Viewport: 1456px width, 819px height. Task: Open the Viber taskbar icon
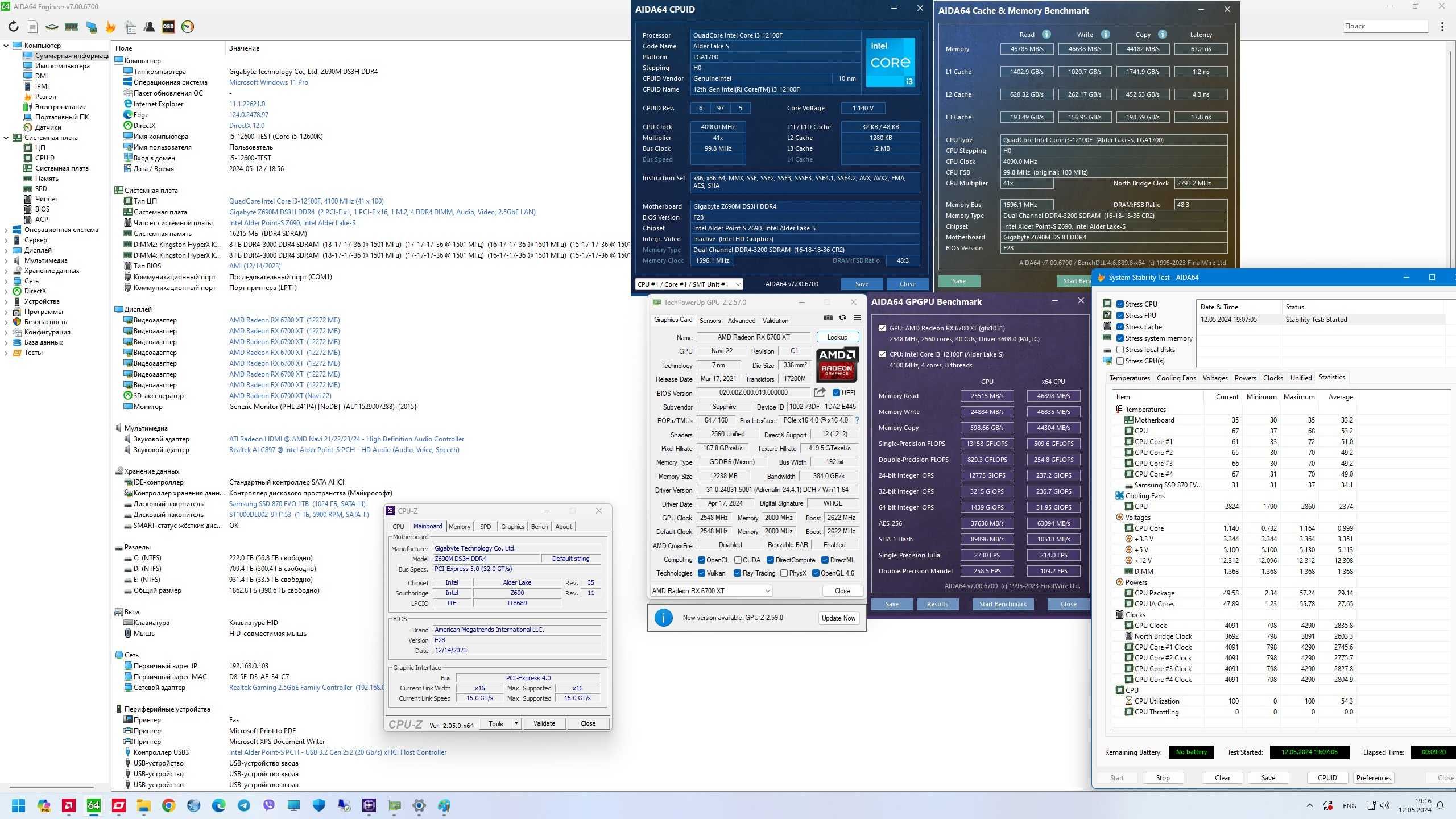(x=269, y=805)
